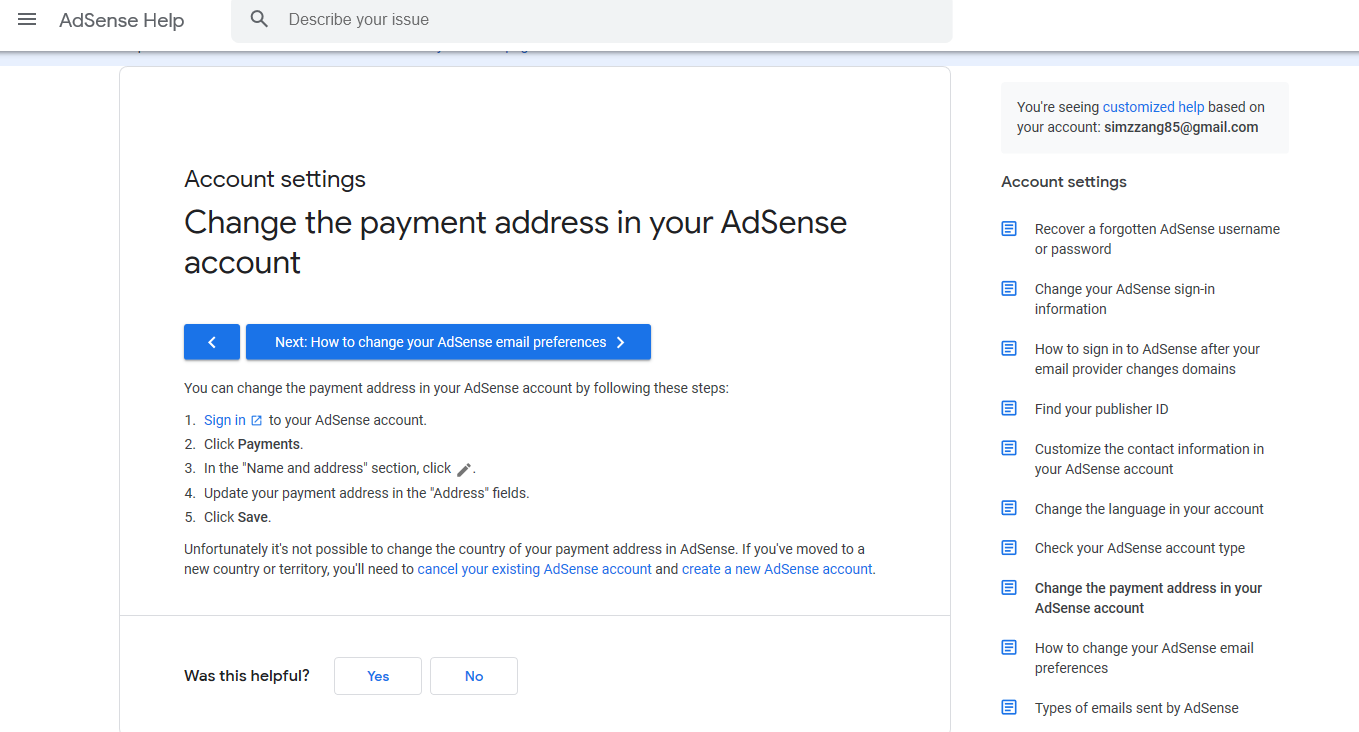Click the Account settings breadcrumb above the title
The width and height of the screenshot is (1359, 732).
[x=275, y=179]
